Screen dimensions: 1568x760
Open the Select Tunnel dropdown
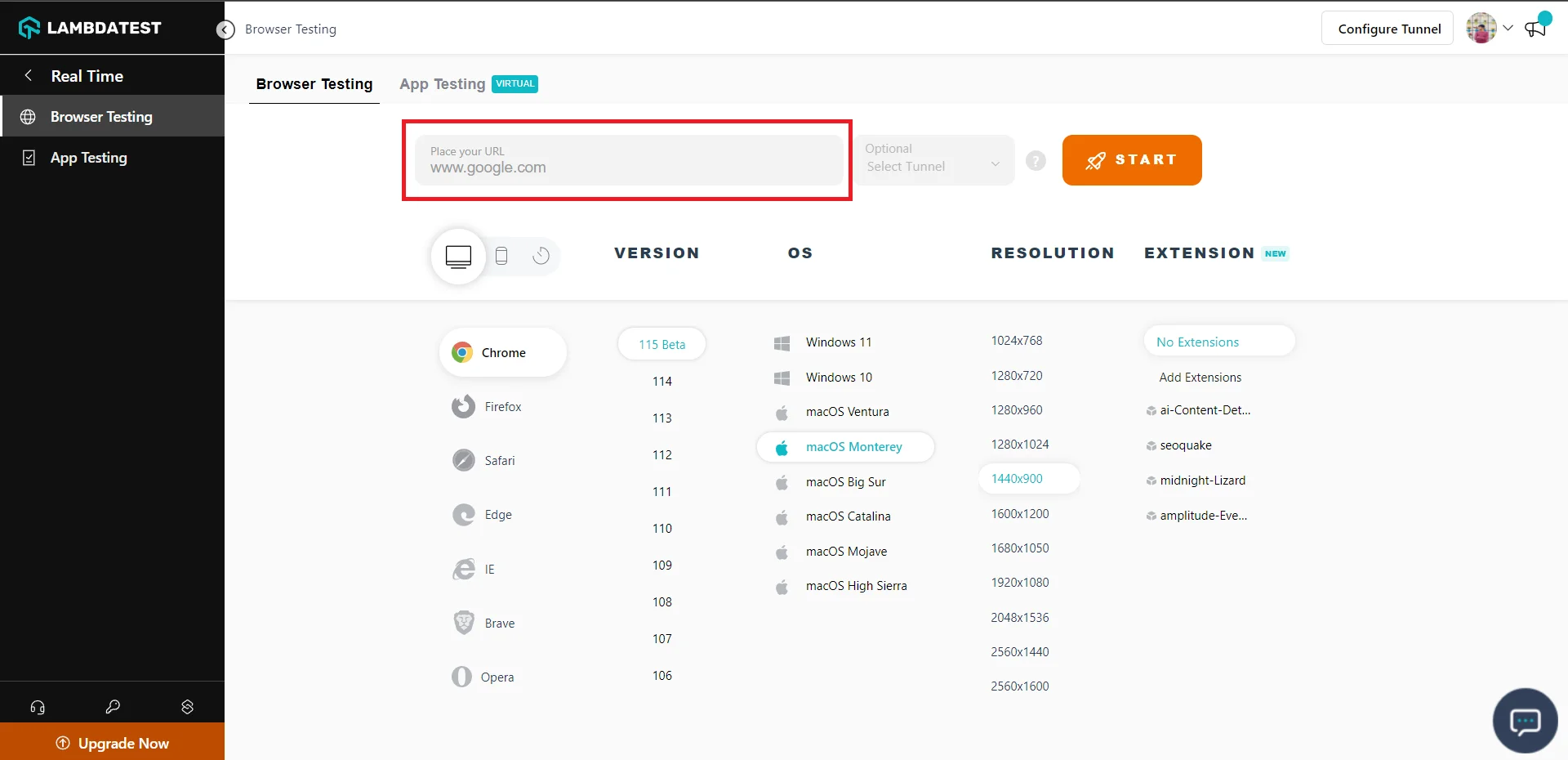tap(933, 159)
